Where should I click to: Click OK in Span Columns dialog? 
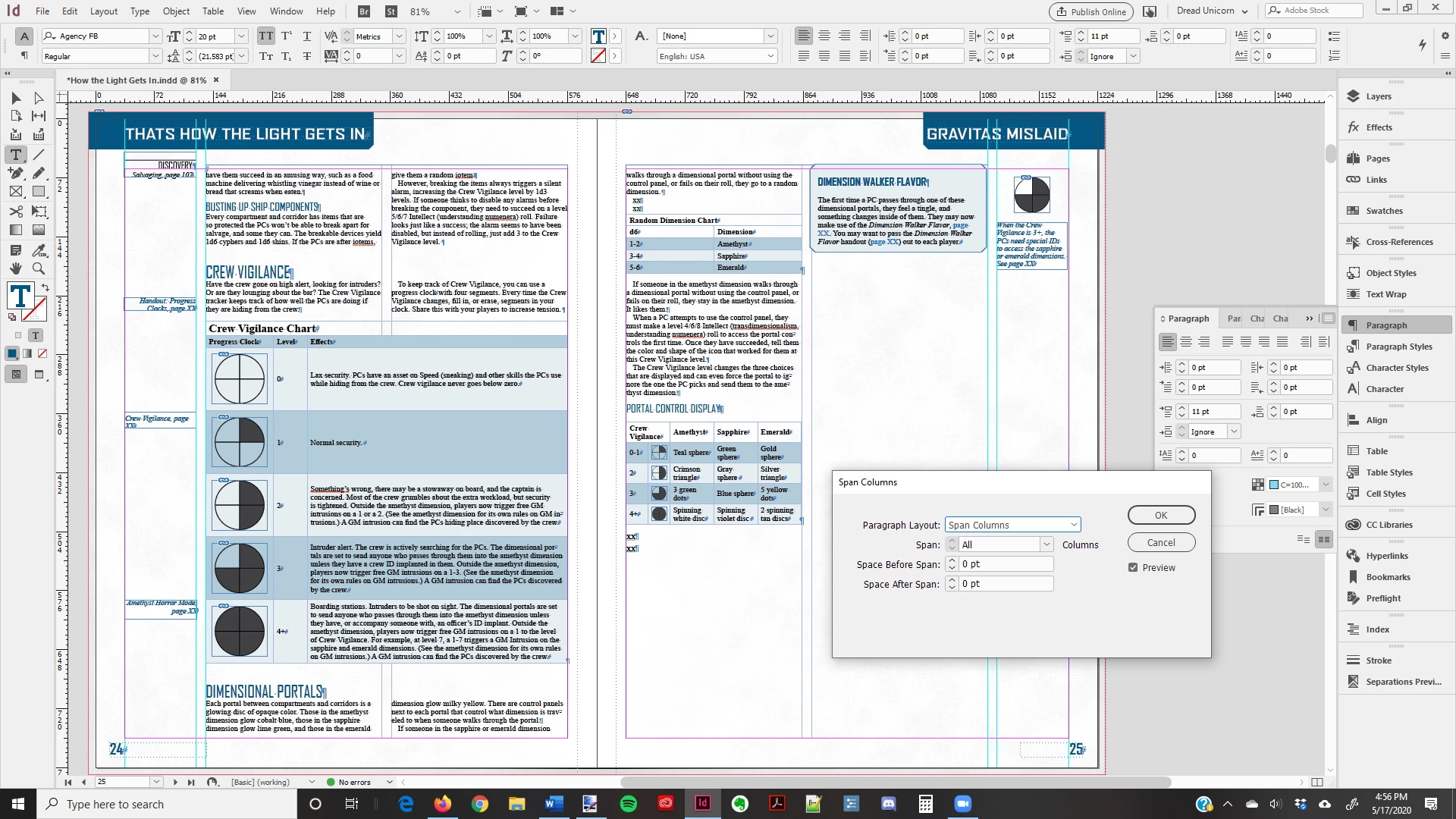click(x=1161, y=515)
